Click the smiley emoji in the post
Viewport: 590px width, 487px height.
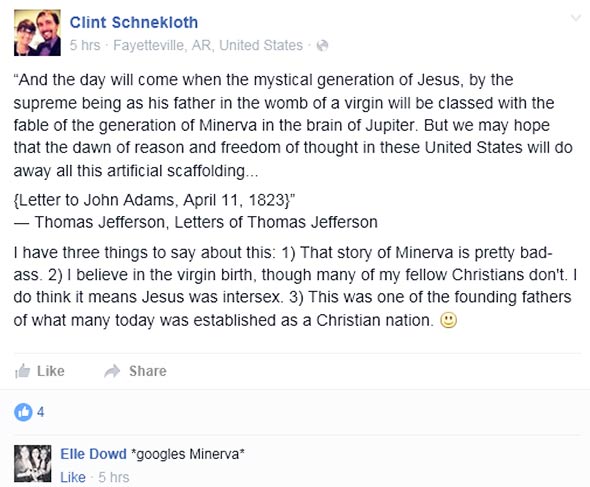(x=449, y=320)
